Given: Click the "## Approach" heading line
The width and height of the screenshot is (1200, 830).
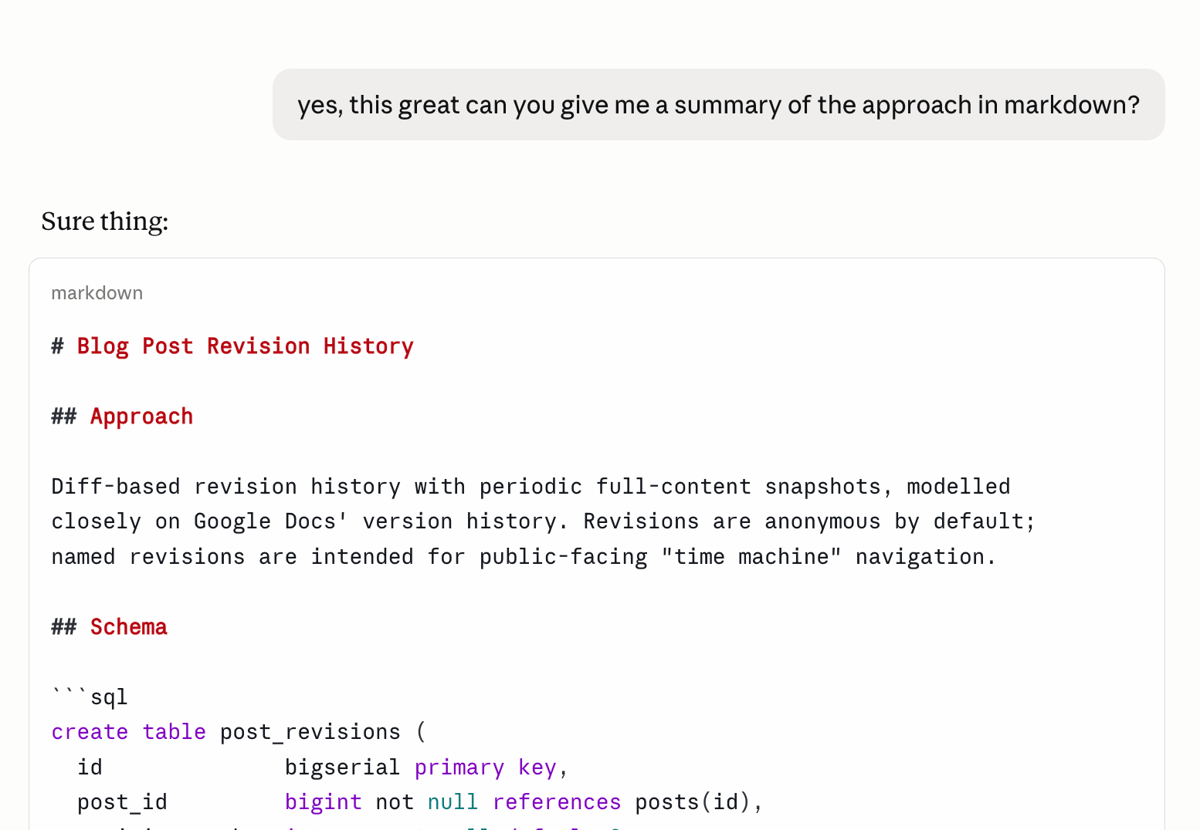Looking at the screenshot, I should 122,416.
